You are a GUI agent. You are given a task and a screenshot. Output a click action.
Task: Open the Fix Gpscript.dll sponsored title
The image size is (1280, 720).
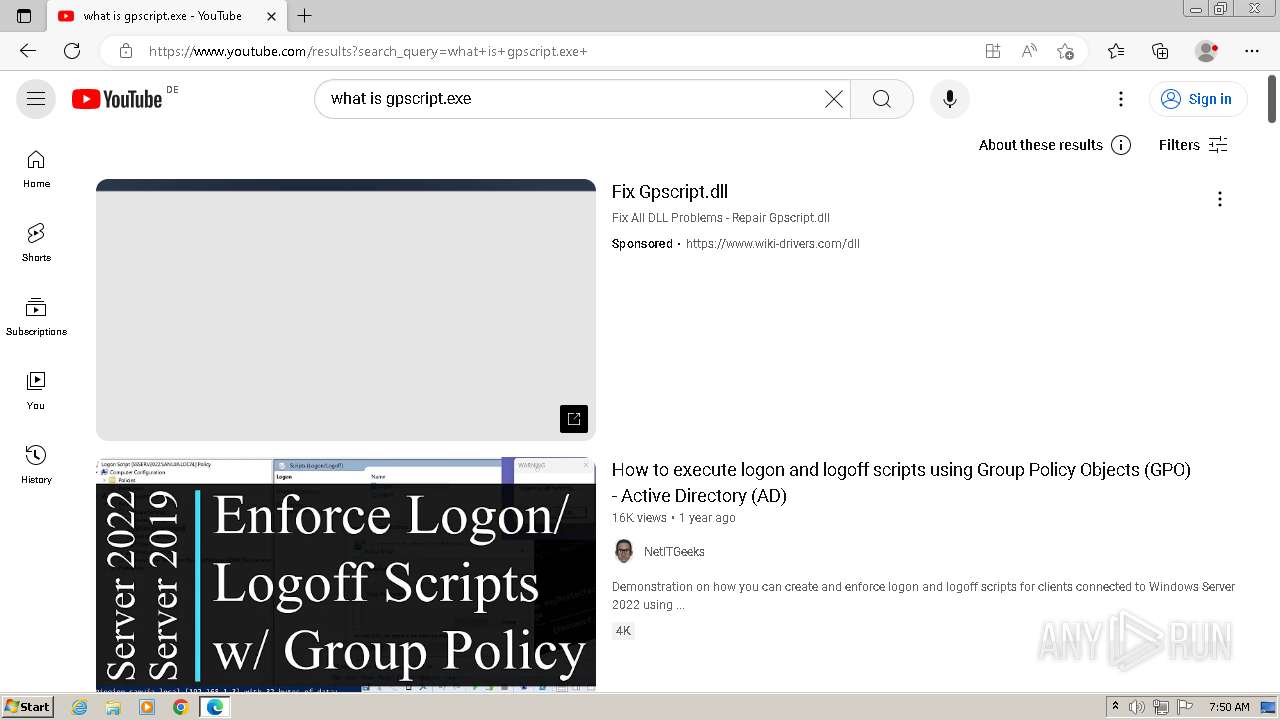pos(670,192)
